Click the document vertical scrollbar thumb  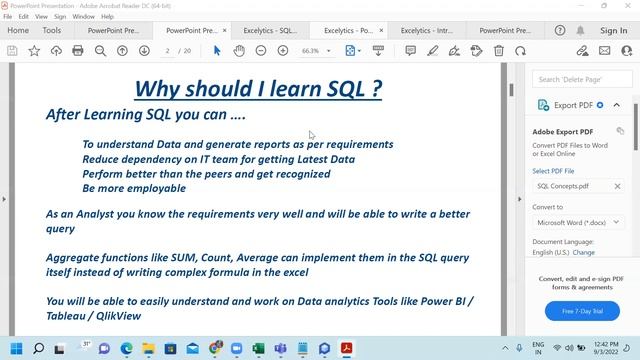coord(511,89)
